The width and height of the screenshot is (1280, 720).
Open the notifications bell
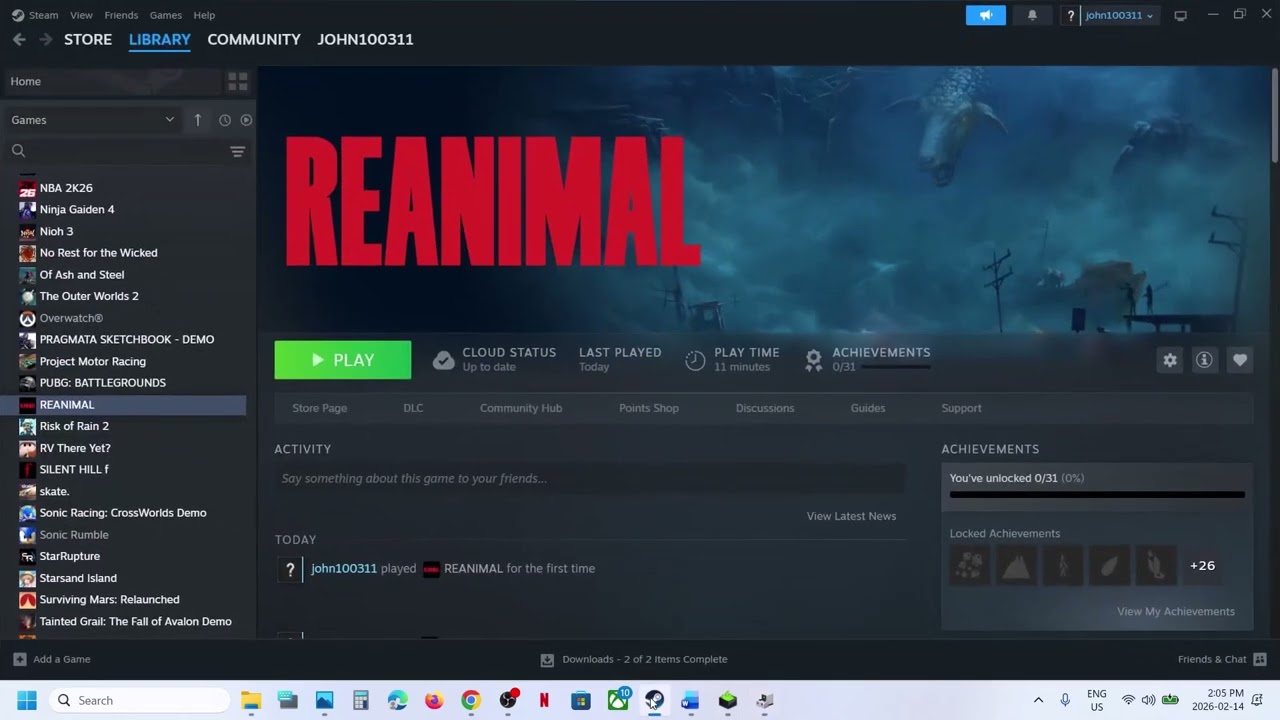click(1032, 15)
